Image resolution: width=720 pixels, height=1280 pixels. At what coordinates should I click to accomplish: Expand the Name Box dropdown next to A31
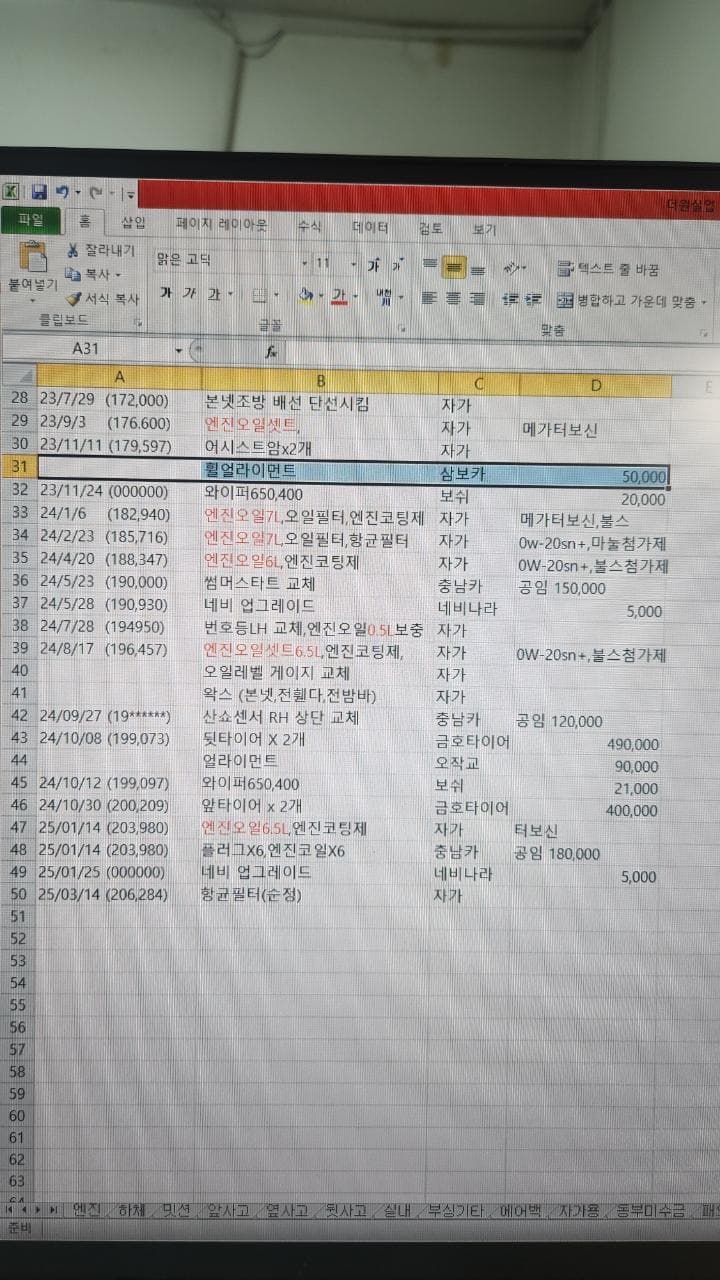(179, 350)
